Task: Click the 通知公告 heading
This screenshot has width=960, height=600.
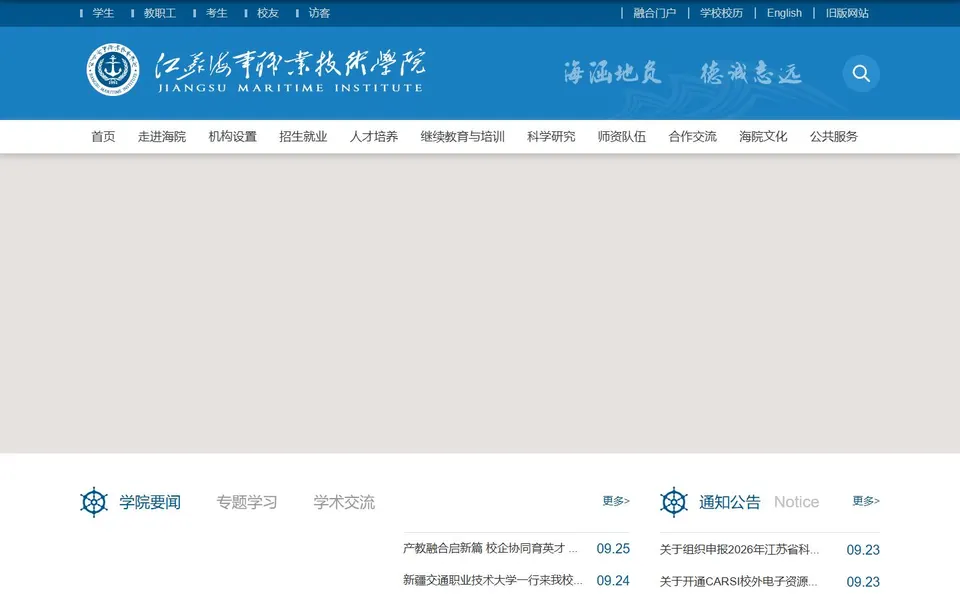Action: coord(730,502)
